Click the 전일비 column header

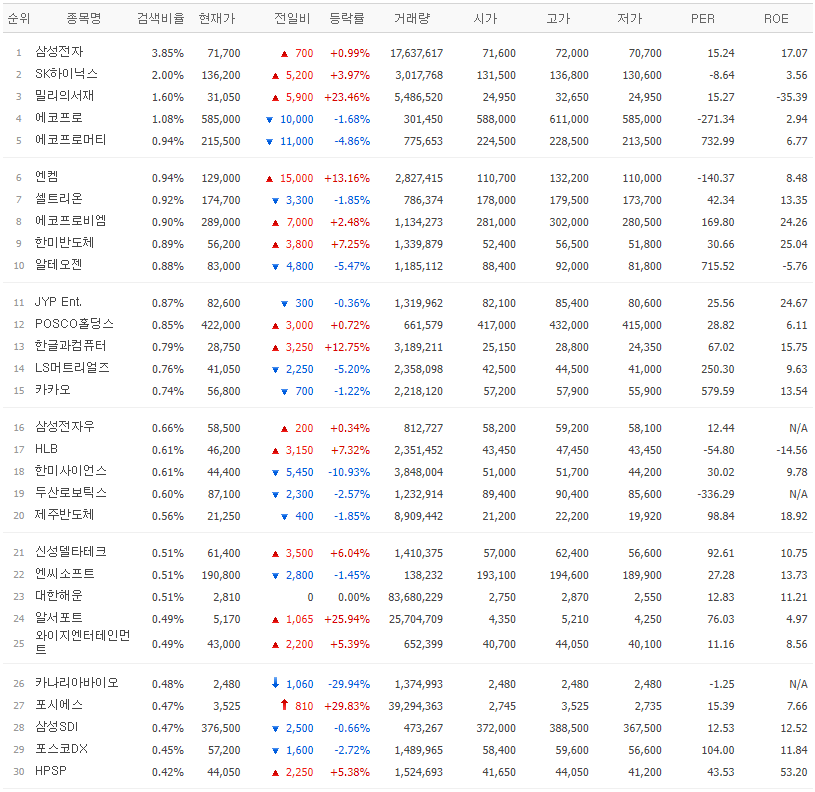click(292, 19)
